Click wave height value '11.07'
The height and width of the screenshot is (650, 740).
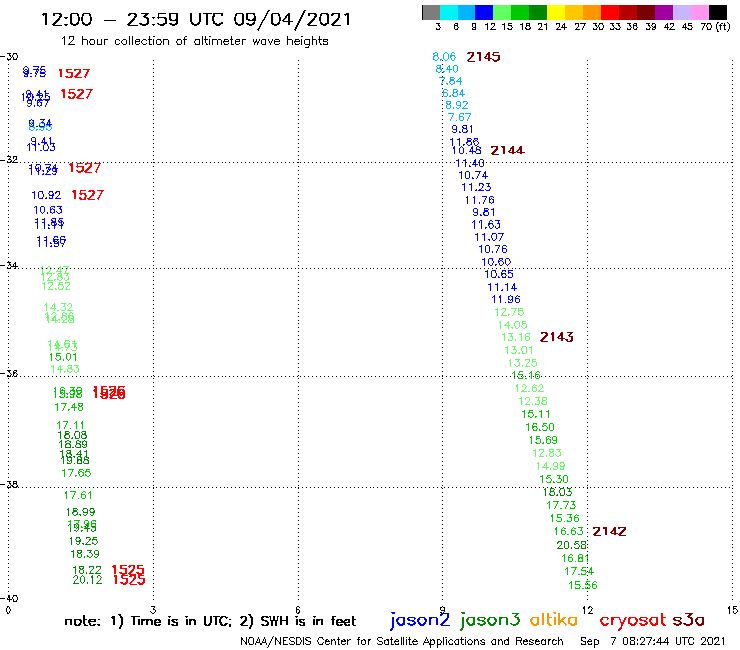[x=489, y=237]
